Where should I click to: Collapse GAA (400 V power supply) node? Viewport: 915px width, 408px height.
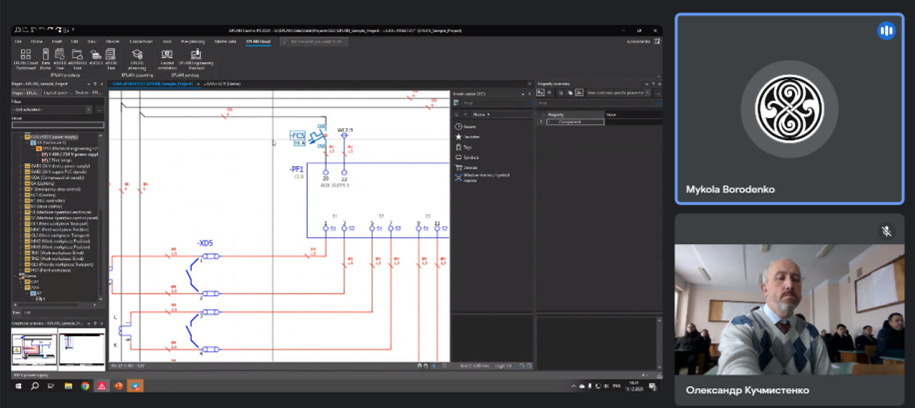(22, 136)
